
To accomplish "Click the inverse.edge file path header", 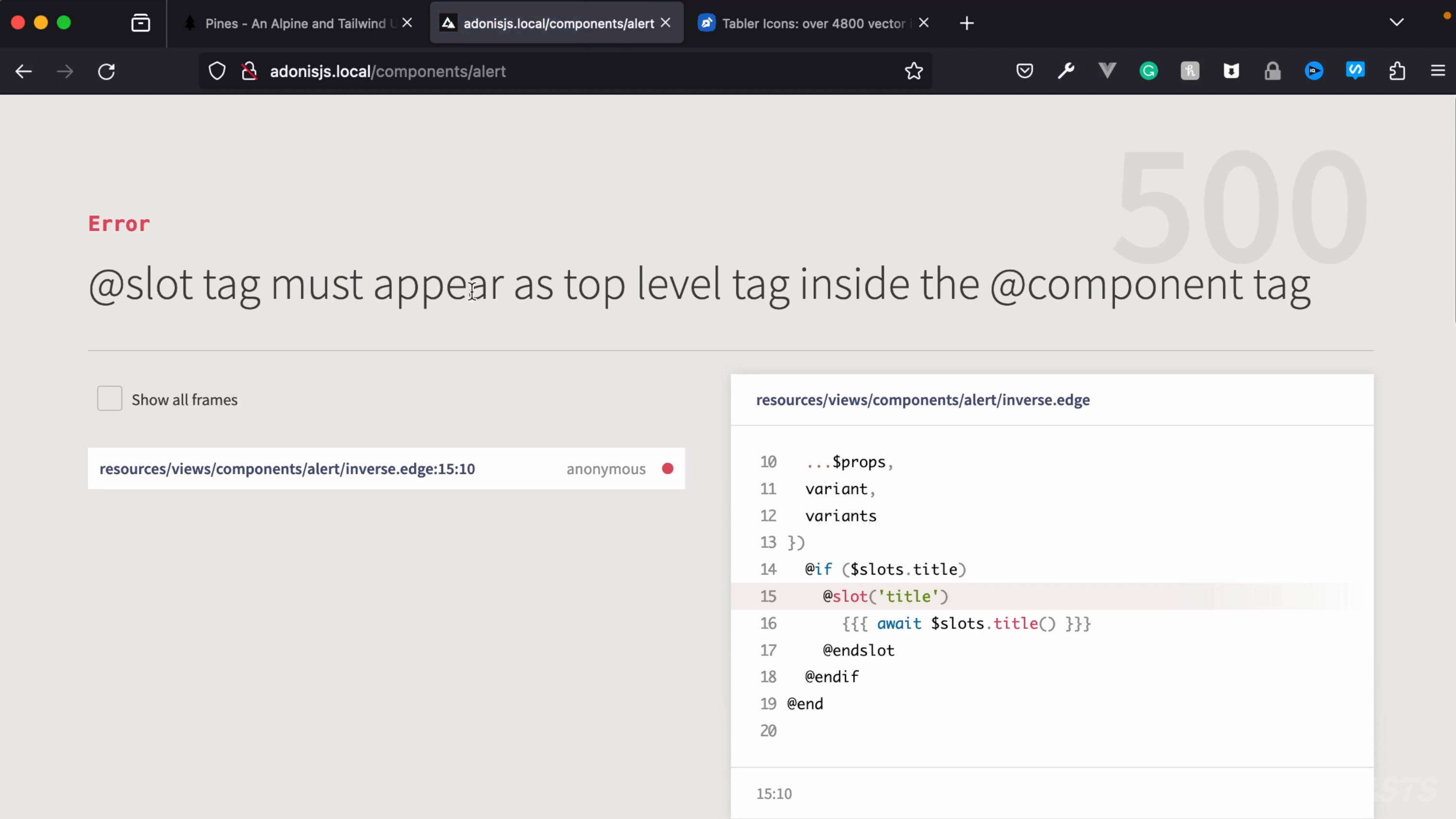I will click(923, 400).
